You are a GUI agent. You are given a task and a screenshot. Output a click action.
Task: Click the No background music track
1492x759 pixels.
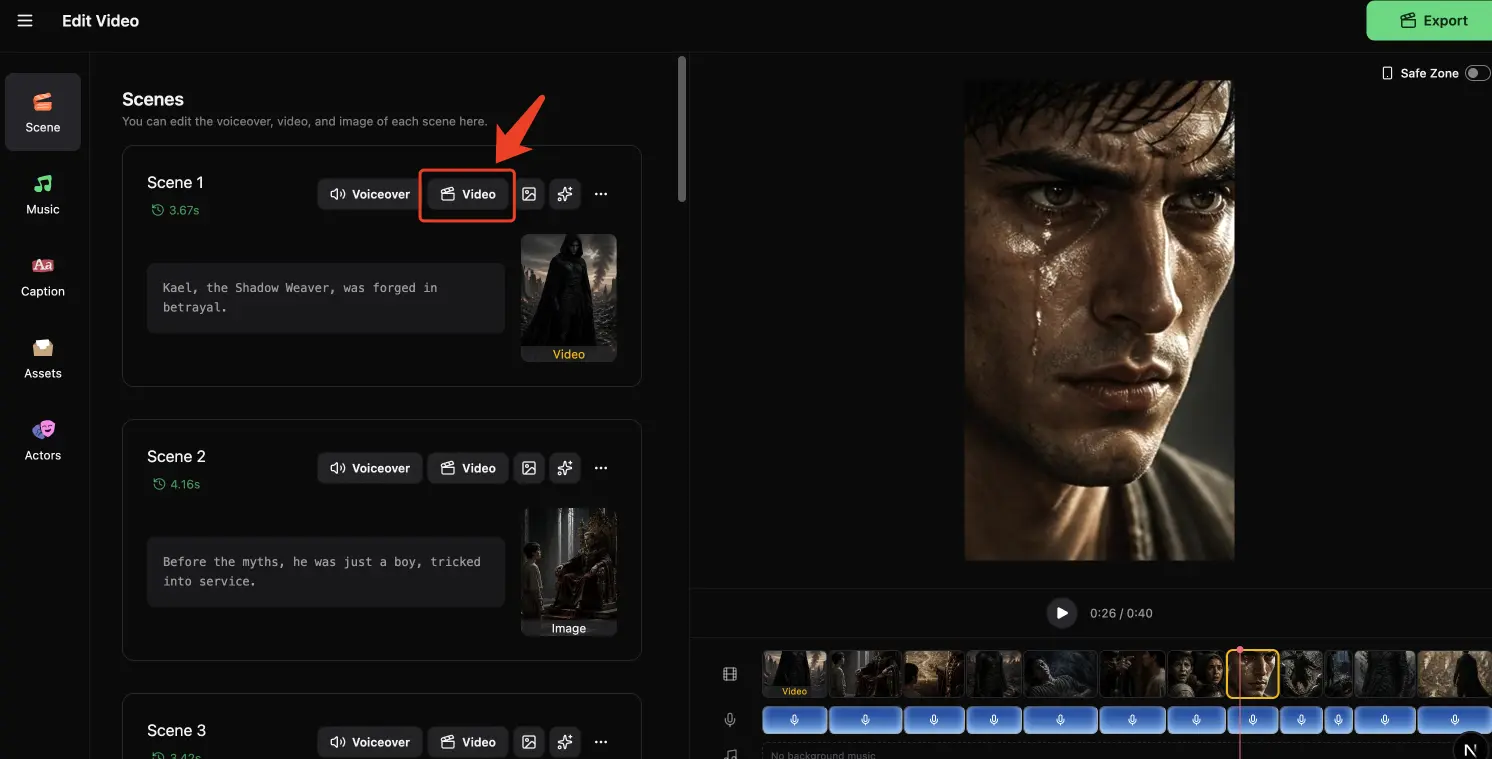1126,753
